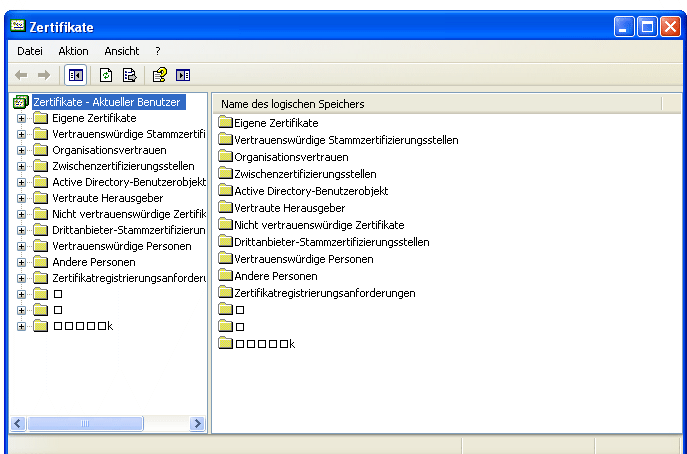Expand the Organisationsvertrauen tree node

pos(22,150)
